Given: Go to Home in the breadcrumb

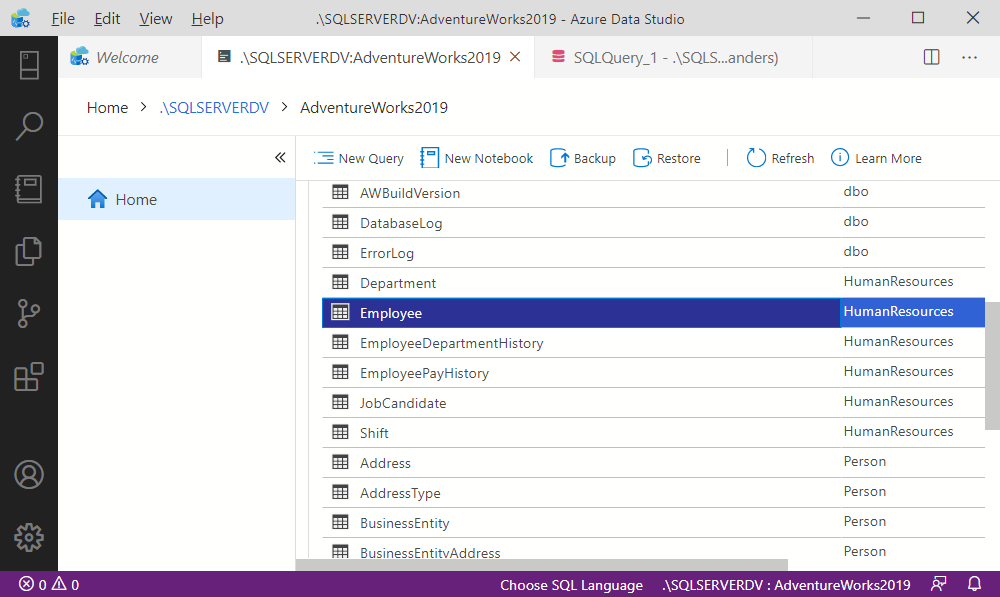Looking at the screenshot, I should (x=107, y=108).
